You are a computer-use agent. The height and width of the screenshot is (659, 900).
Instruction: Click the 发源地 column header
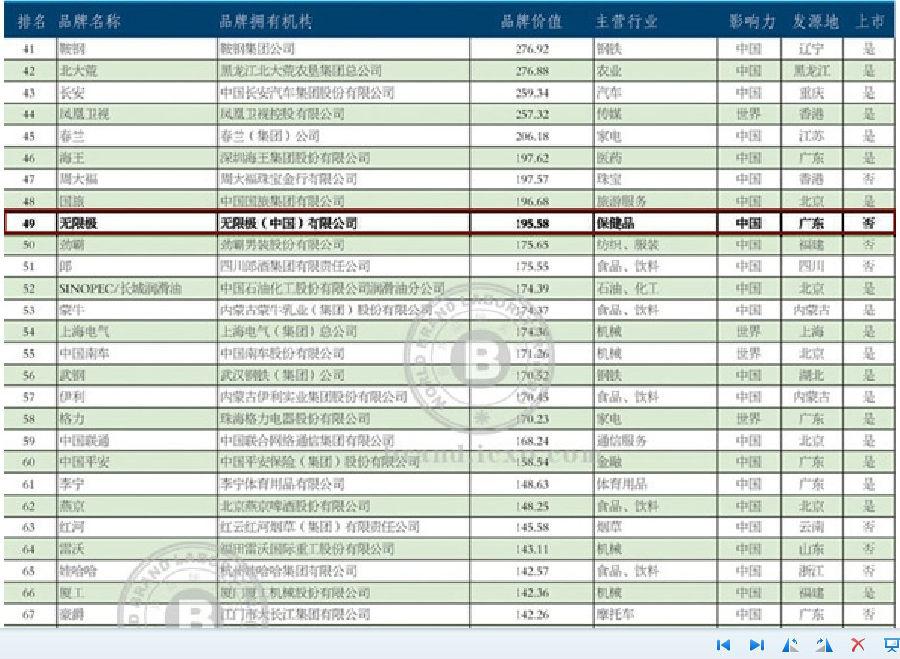[x=816, y=22]
